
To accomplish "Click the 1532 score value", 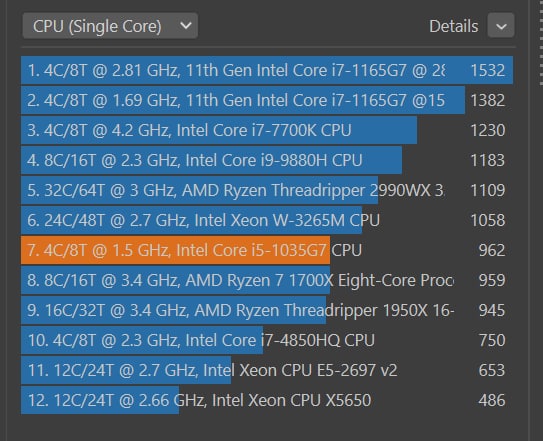I will click(488, 70).
